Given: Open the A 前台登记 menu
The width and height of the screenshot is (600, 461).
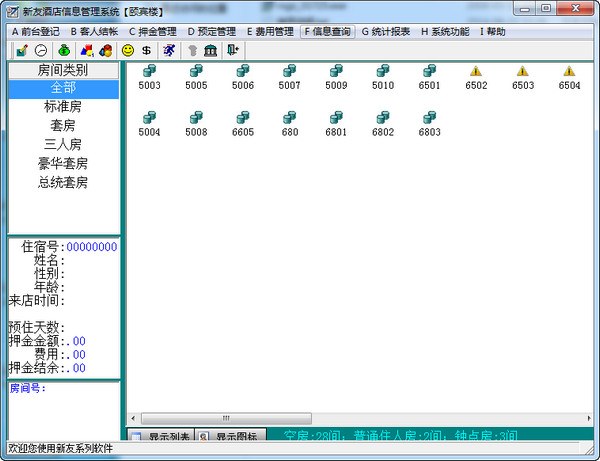Looking at the screenshot, I should click(x=36, y=32).
